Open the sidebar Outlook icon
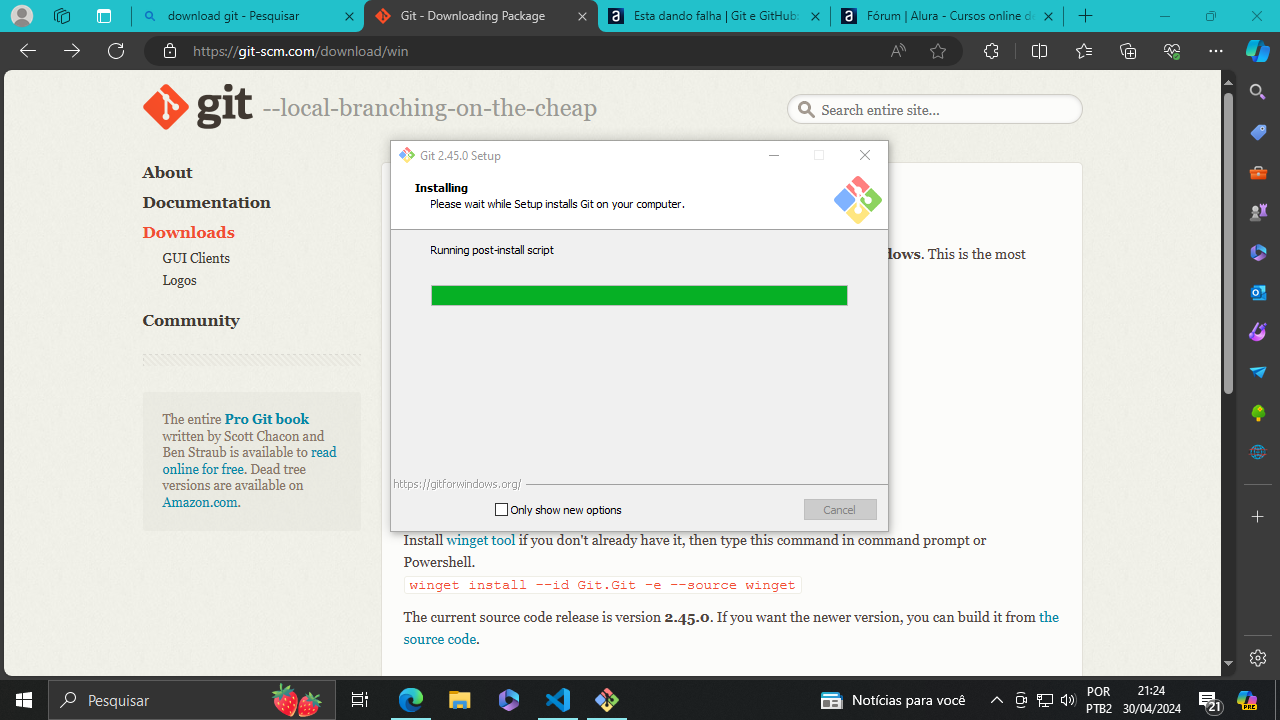 click(1258, 292)
